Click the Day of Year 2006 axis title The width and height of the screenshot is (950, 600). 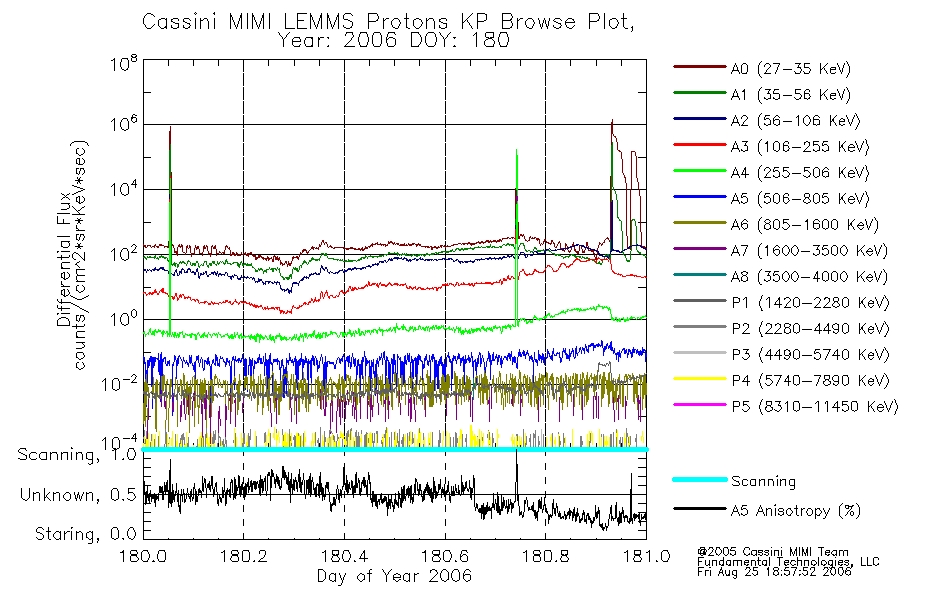[394, 576]
